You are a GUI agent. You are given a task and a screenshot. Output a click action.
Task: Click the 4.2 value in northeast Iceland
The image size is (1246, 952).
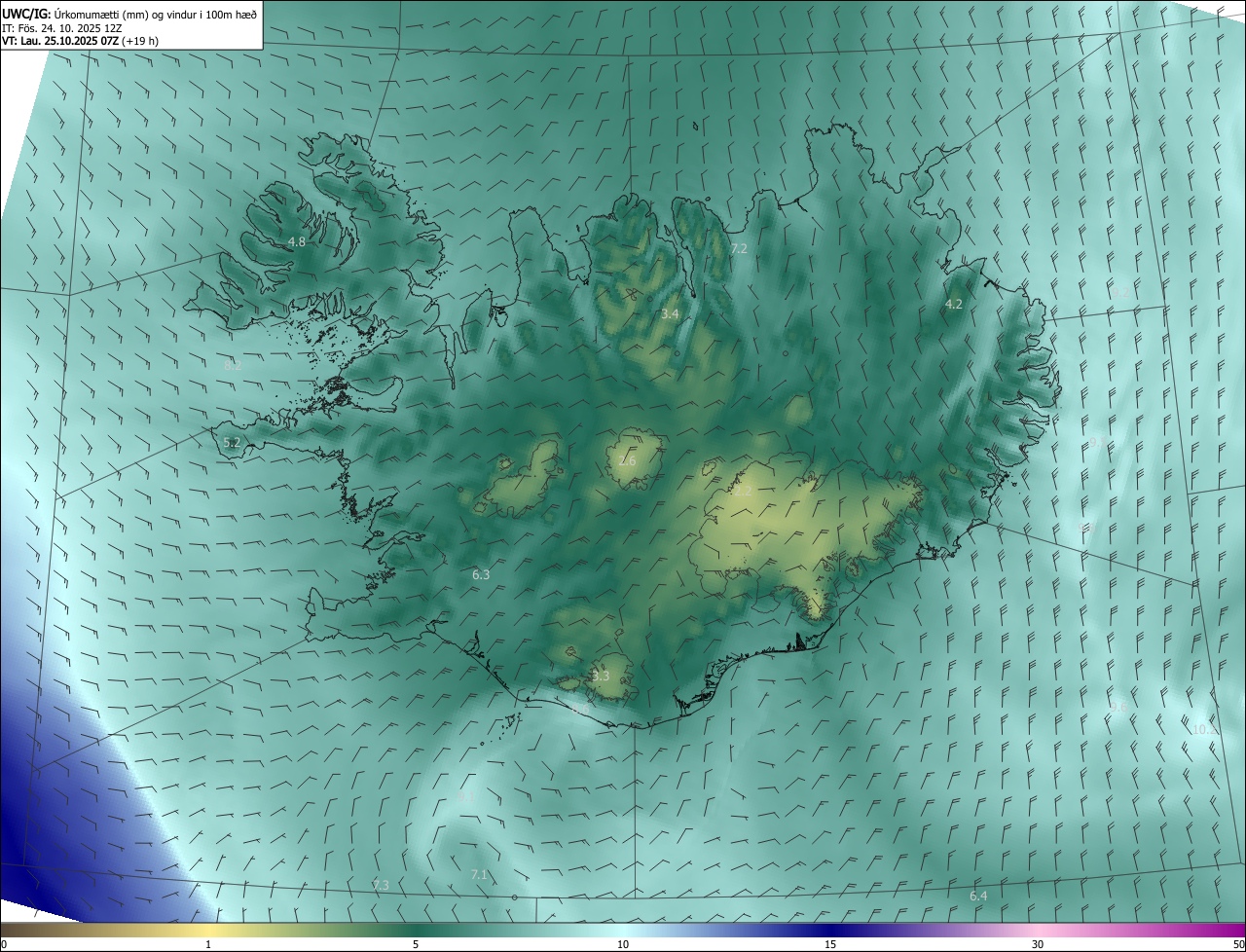pos(954,305)
